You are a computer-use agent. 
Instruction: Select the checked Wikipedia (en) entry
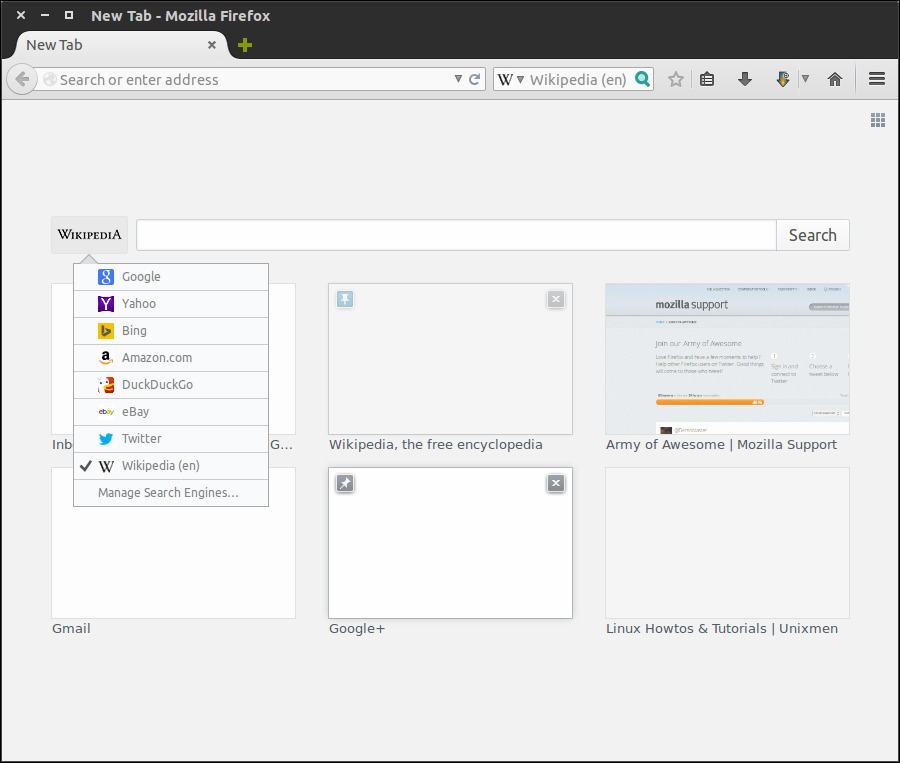pyautogui.click(x=171, y=466)
